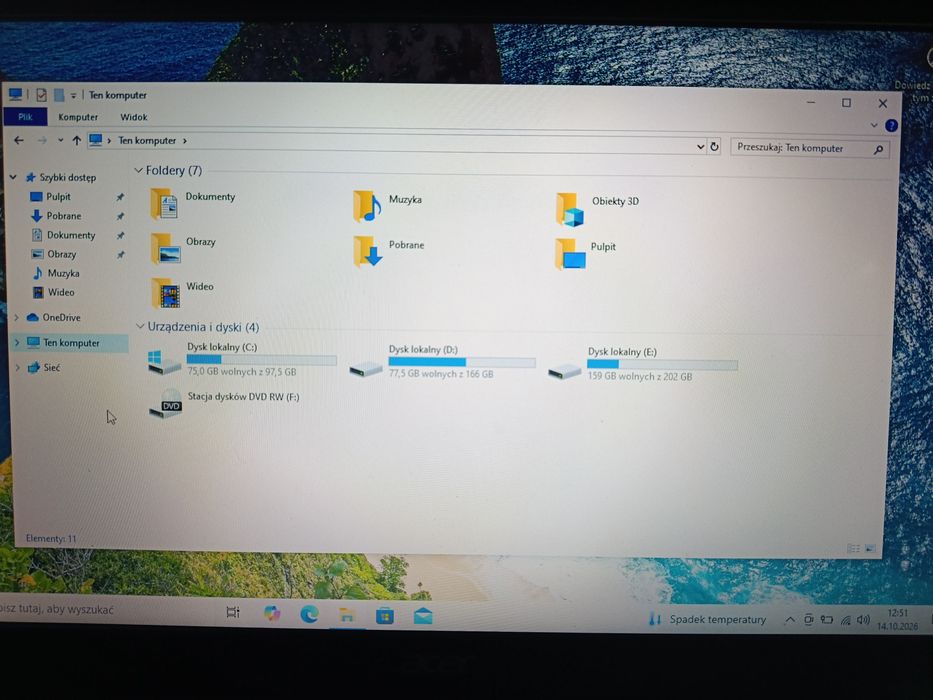933x700 pixels.
Task: Select Dysk lokalny (E:) drive icon
Action: click(565, 371)
